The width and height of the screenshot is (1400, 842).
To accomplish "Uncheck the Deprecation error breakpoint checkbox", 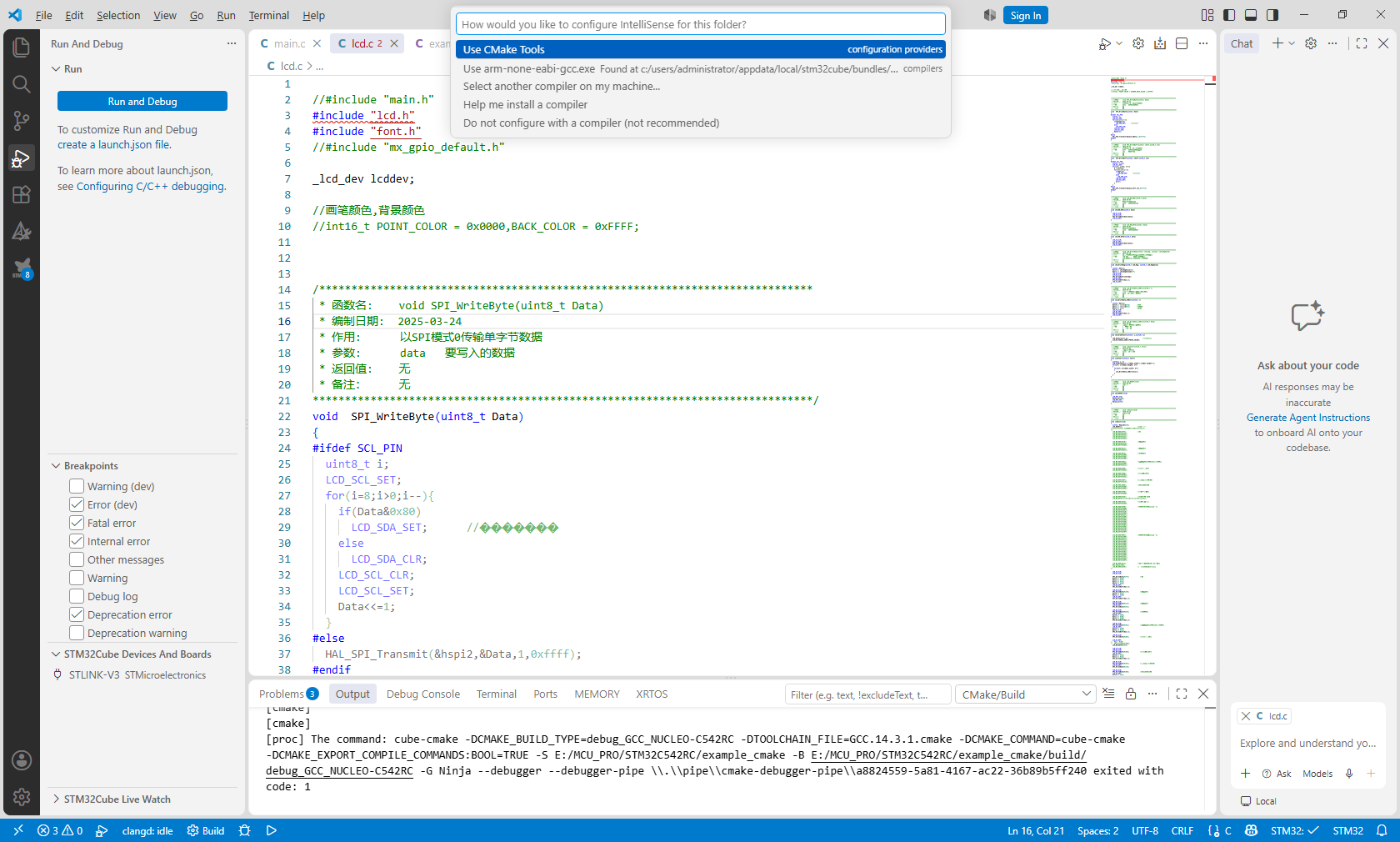I will (77, 614).
